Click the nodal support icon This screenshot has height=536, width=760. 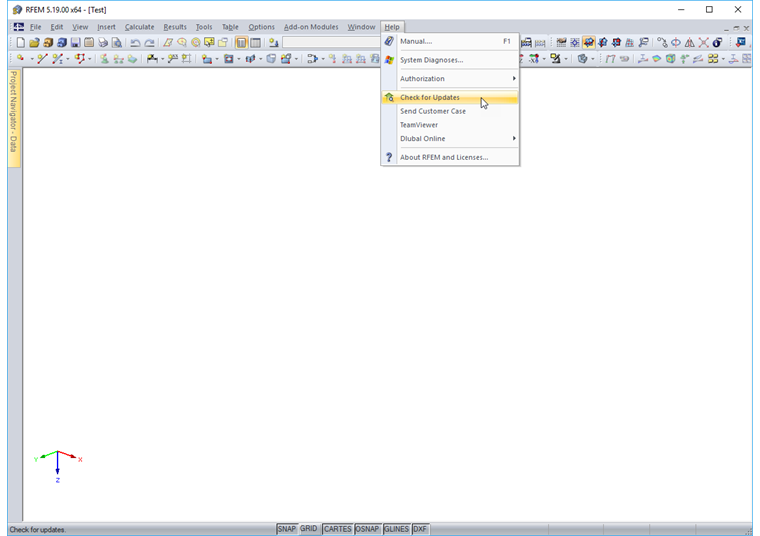coord(104,59)
